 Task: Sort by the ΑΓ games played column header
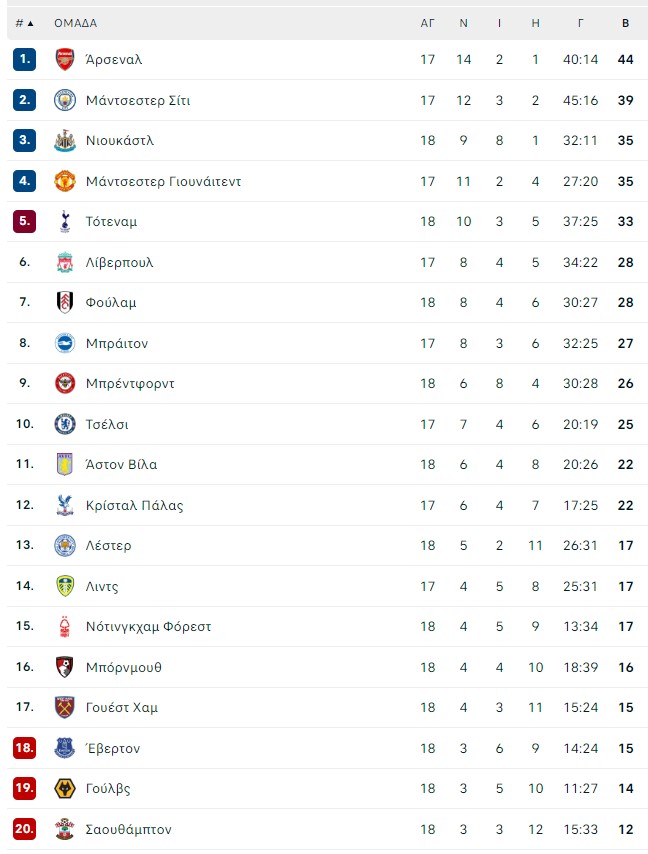[427, 23]
